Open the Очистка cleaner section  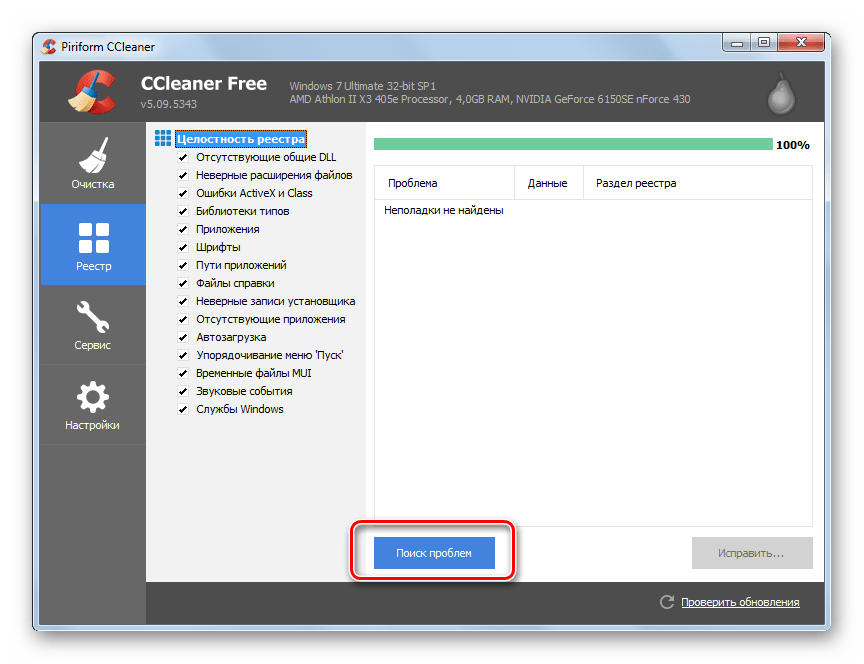point(93,163)
